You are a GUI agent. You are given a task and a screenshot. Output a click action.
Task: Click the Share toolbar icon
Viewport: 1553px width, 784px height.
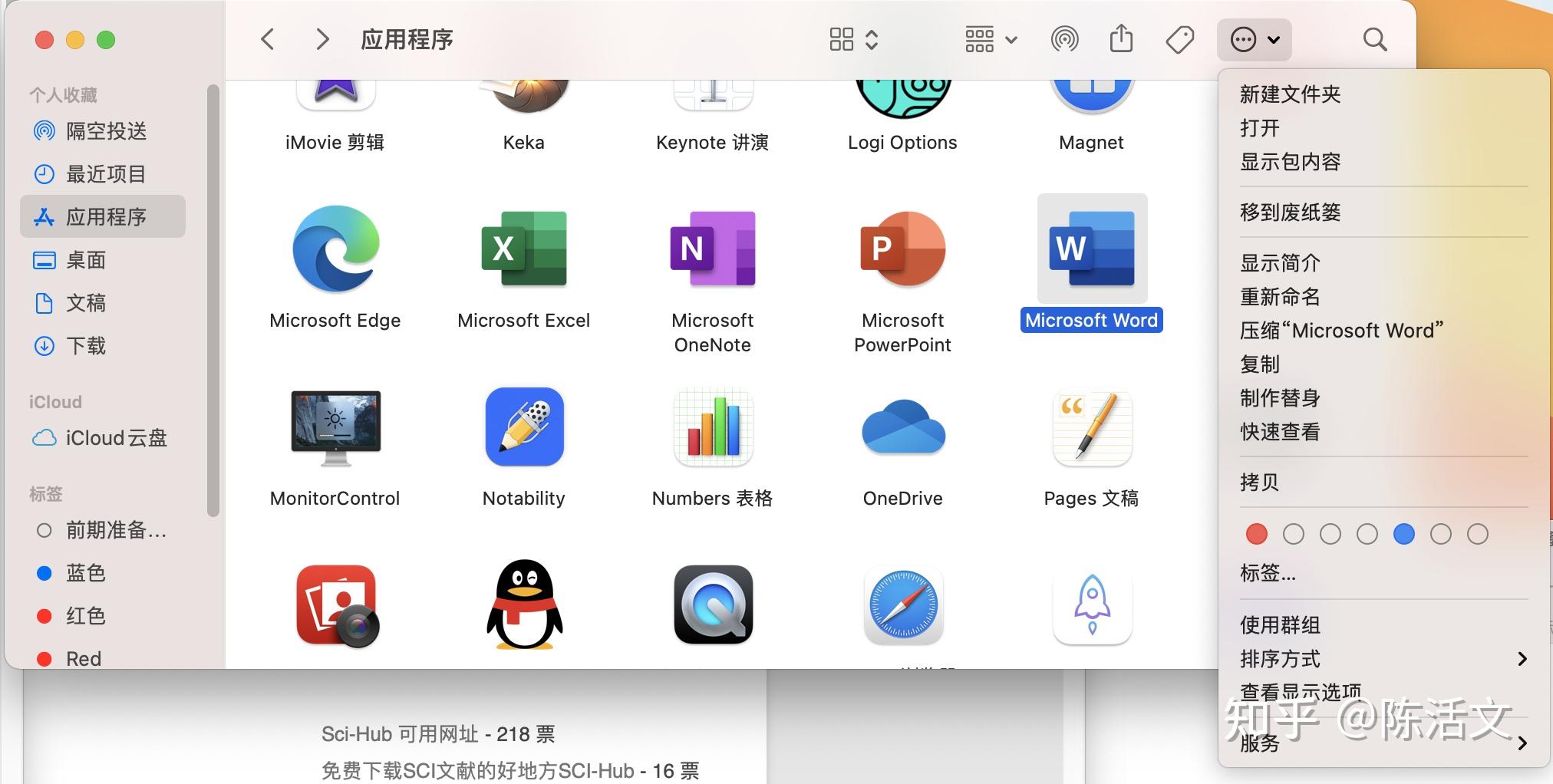pyautogui.click(x=1121, y=38)
